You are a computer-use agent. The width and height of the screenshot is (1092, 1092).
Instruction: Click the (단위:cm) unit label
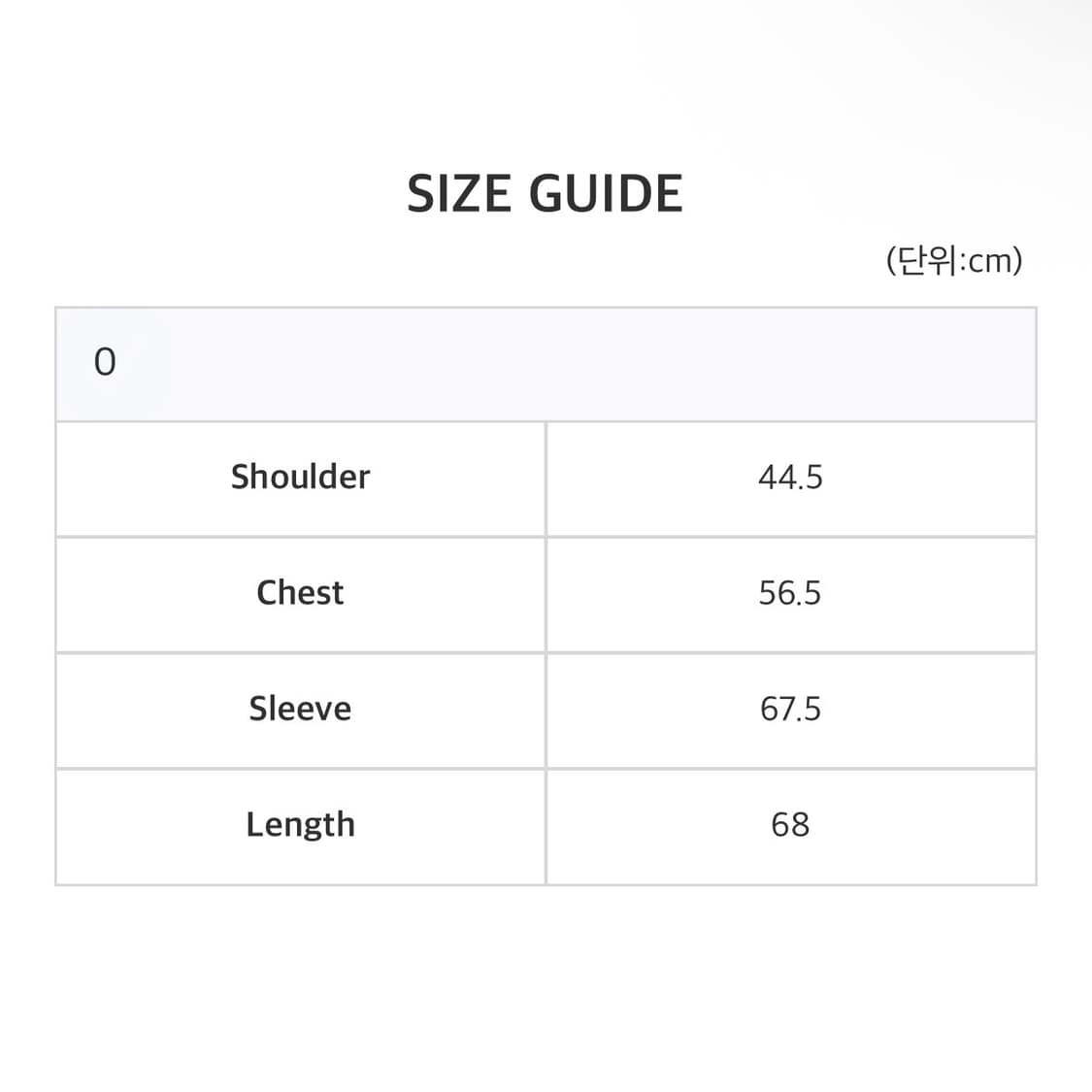[953, 260]
